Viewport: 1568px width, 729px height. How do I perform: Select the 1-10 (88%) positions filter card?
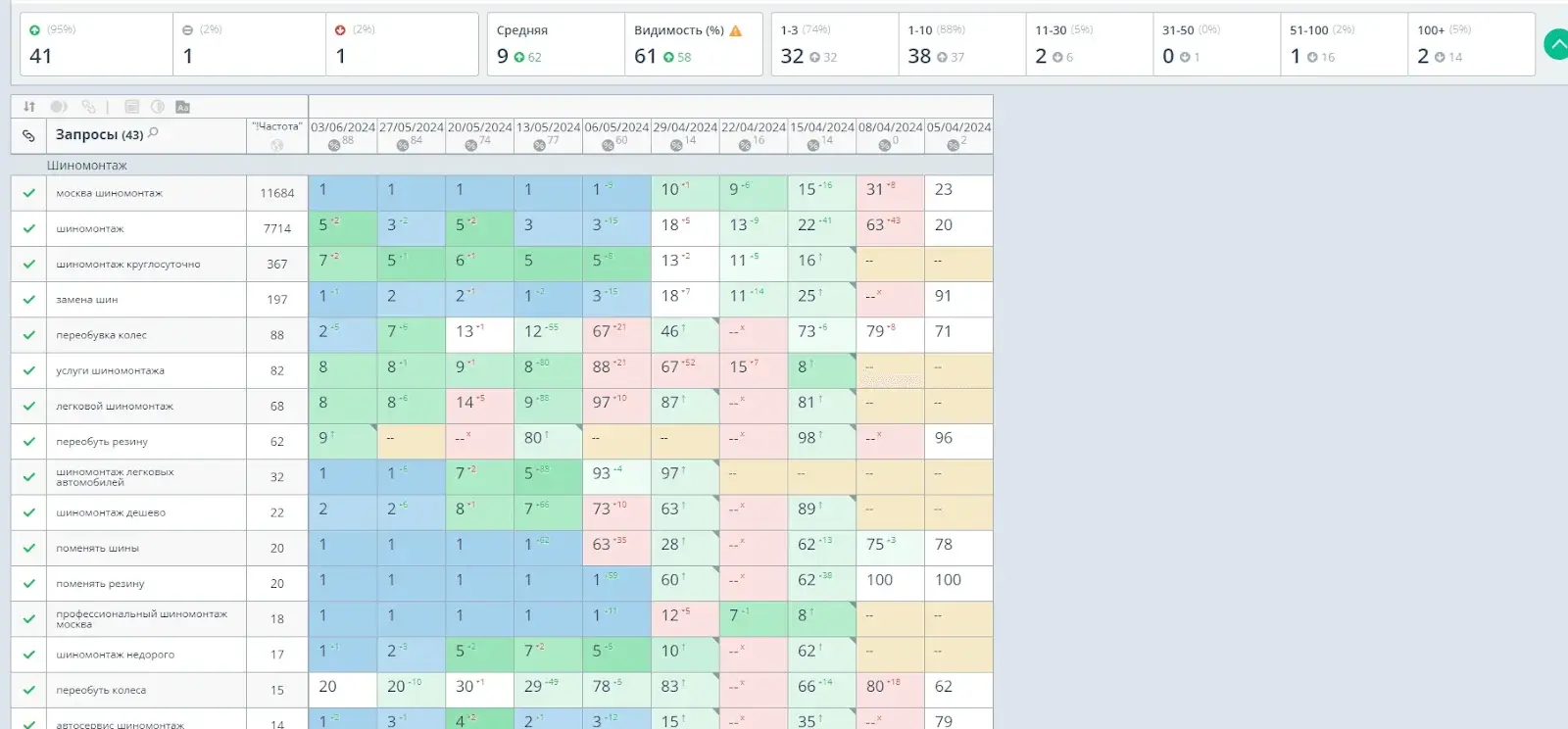click(962, 44)
